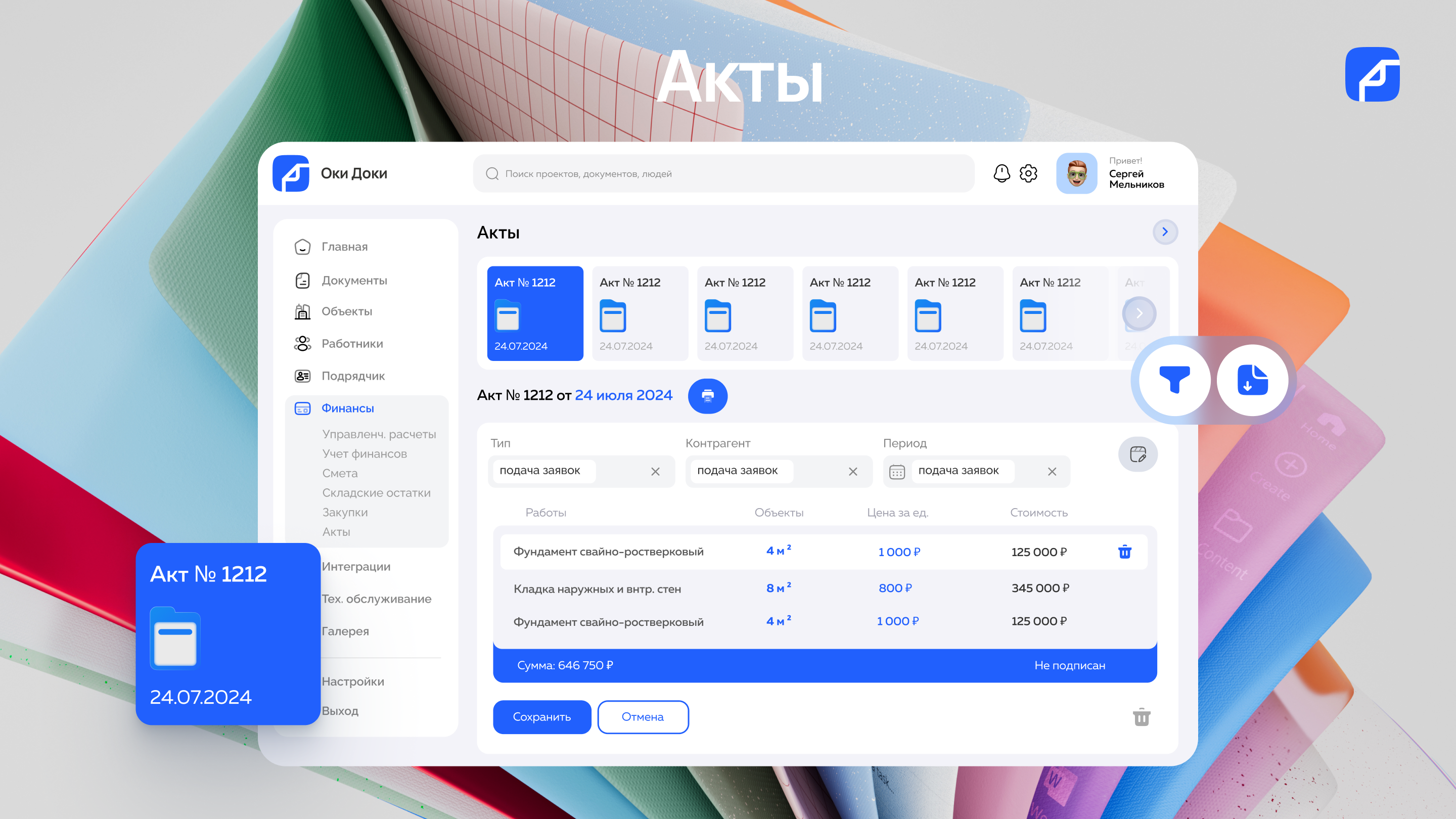Screen dimensions: 1456x819
Task: Click the Оки Доки app name text
Action: click(x=354, y=173)
